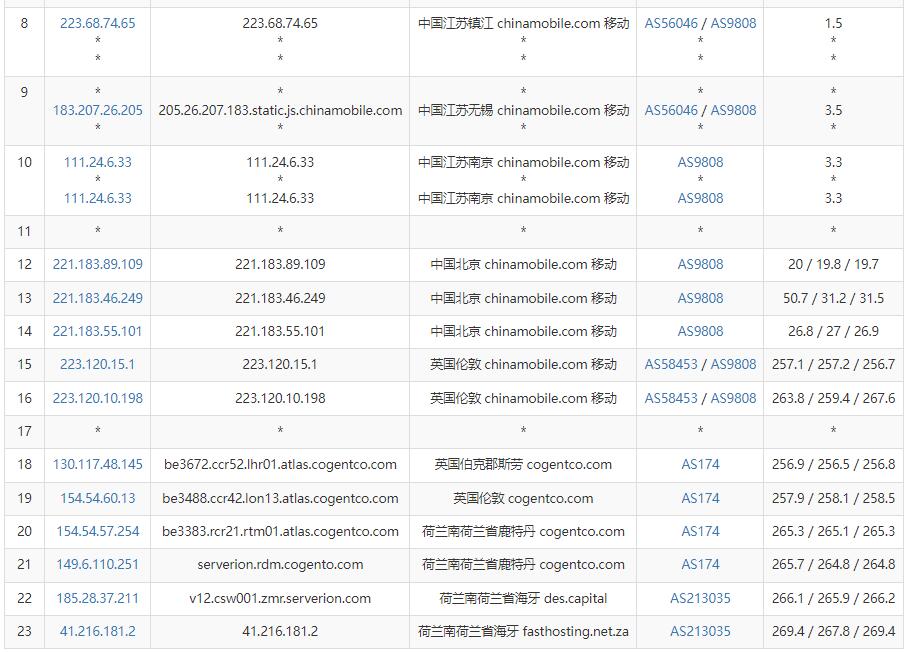
Task: Select latency value 3.5 in hop 9
Action: click(x=833, y=110)
